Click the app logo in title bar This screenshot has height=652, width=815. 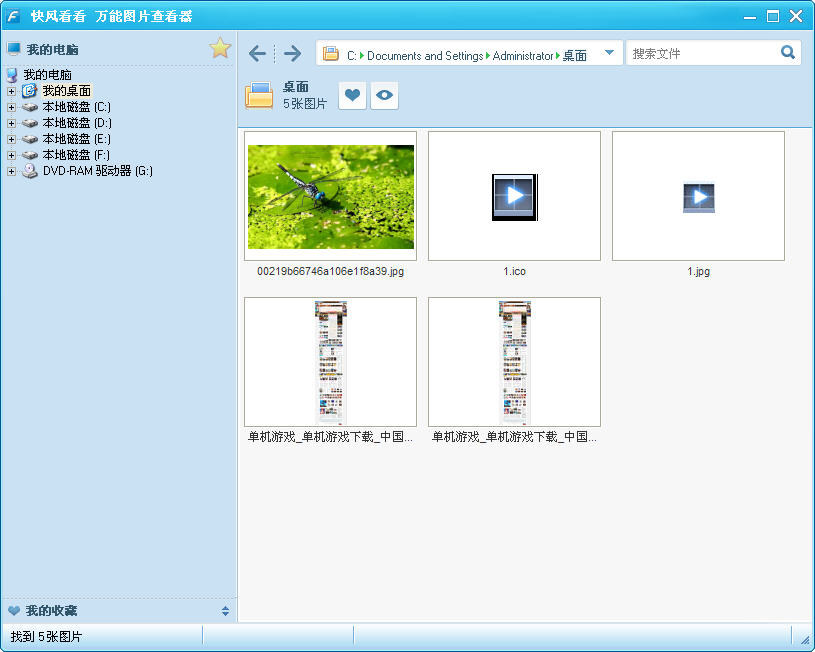pos(12,16)
